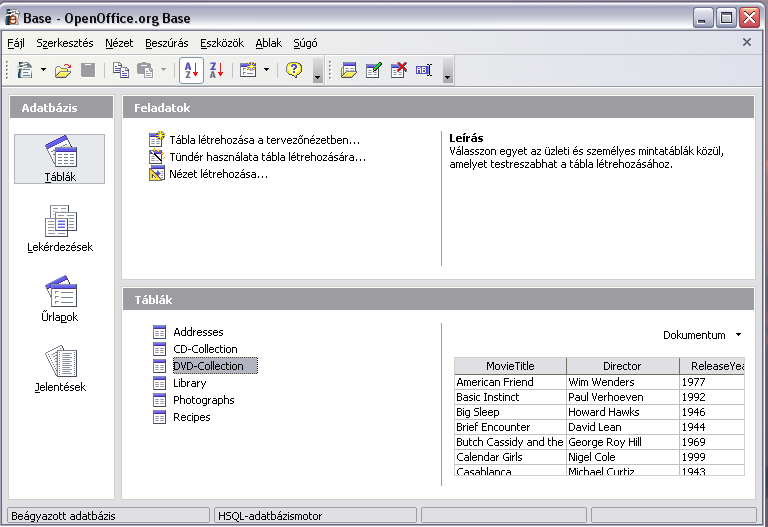768x527 pixels.
Task: Click Tündér használata tábla létrehozására link
Action: [x=267, y=157]
